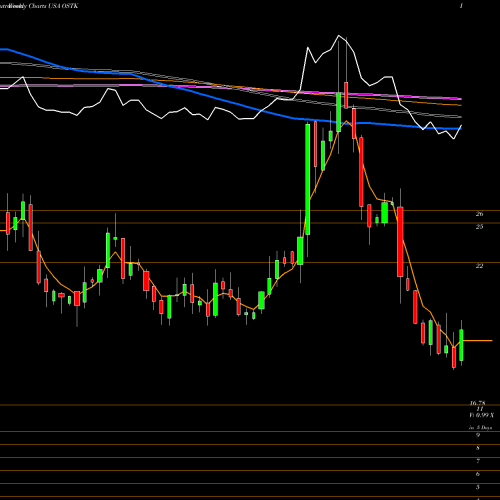Select the 7 price axis label
Image resolution: width=500 pixels, height=500 pixels.
pos(478,461)
